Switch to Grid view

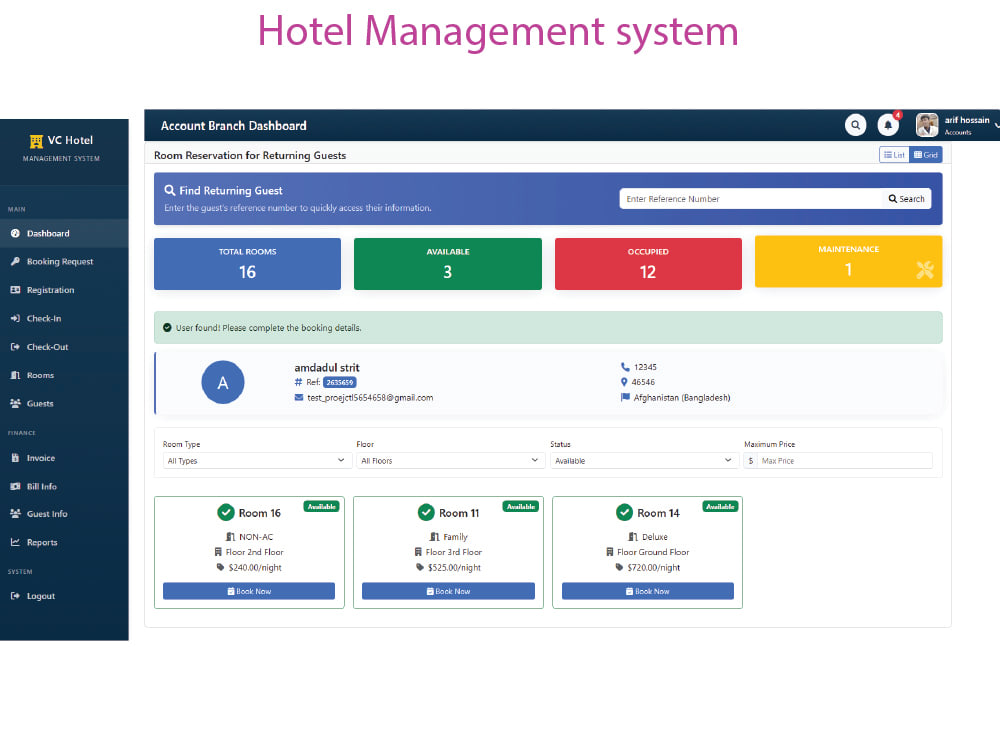[925, 155]
